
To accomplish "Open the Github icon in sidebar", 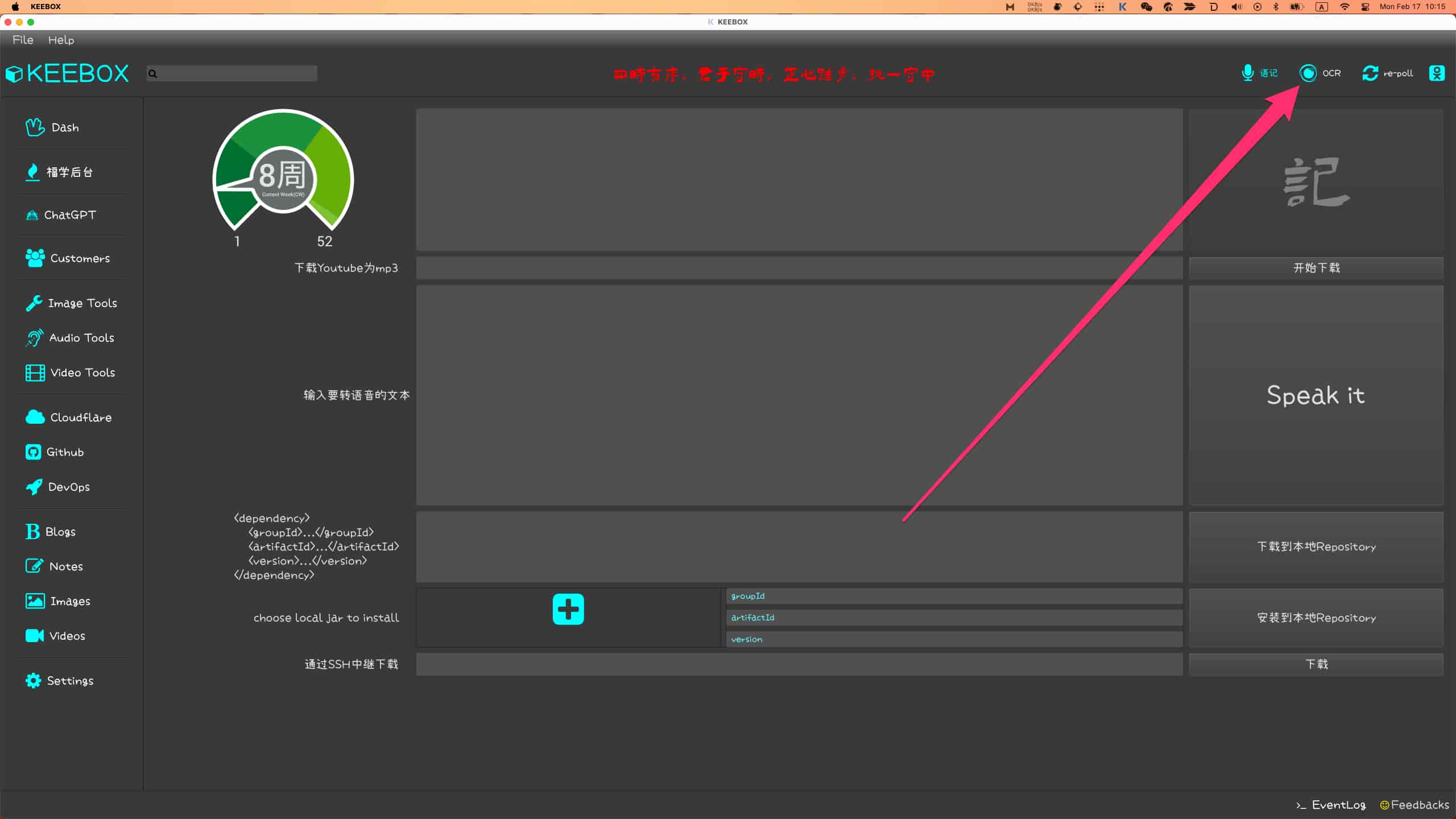I will [x=33, y=452].
